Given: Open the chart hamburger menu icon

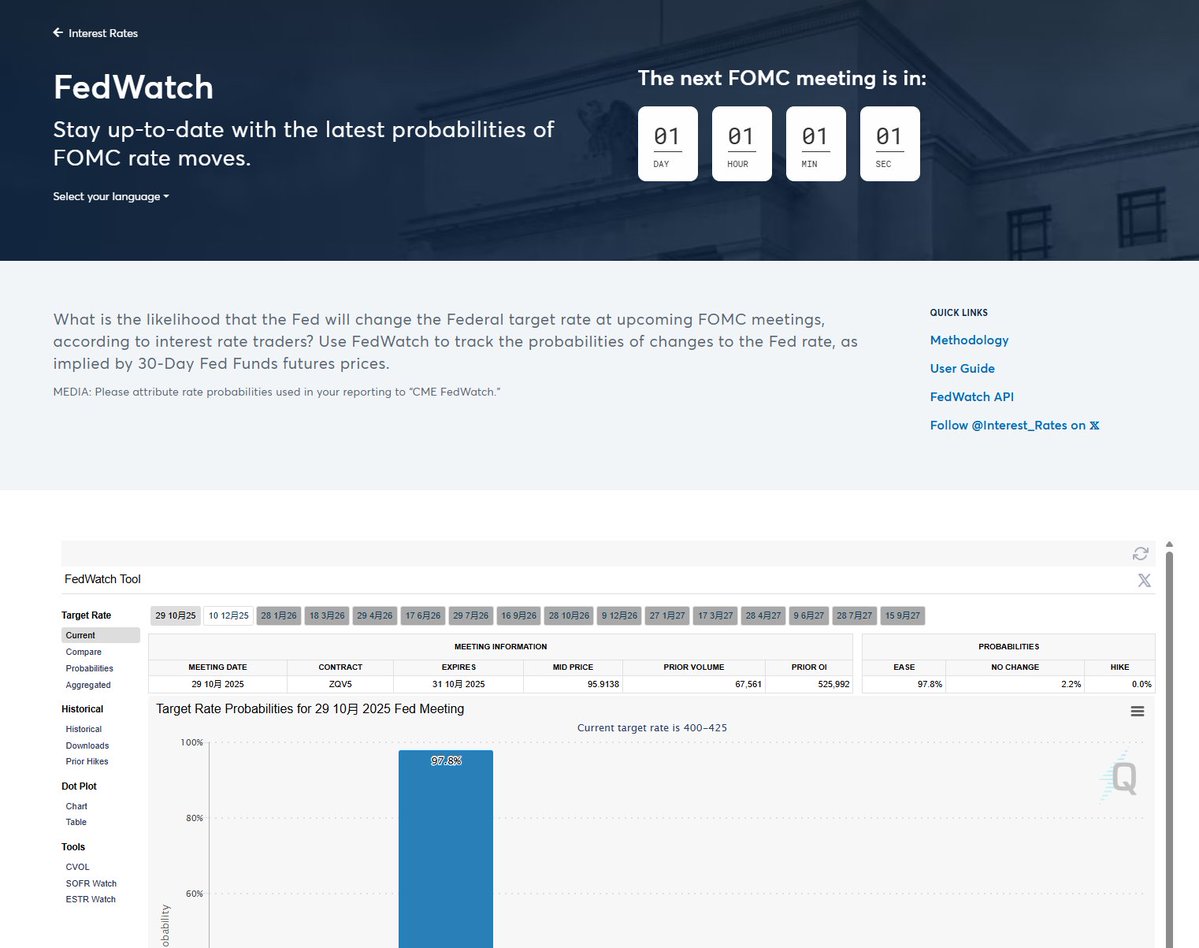Looking at the screenshot, I should click(x=1137, y=711).
